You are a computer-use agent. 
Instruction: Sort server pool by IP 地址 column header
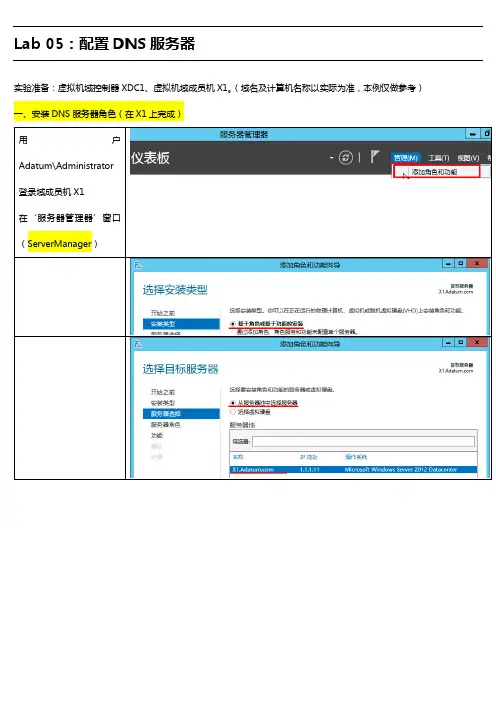point(308,457)
